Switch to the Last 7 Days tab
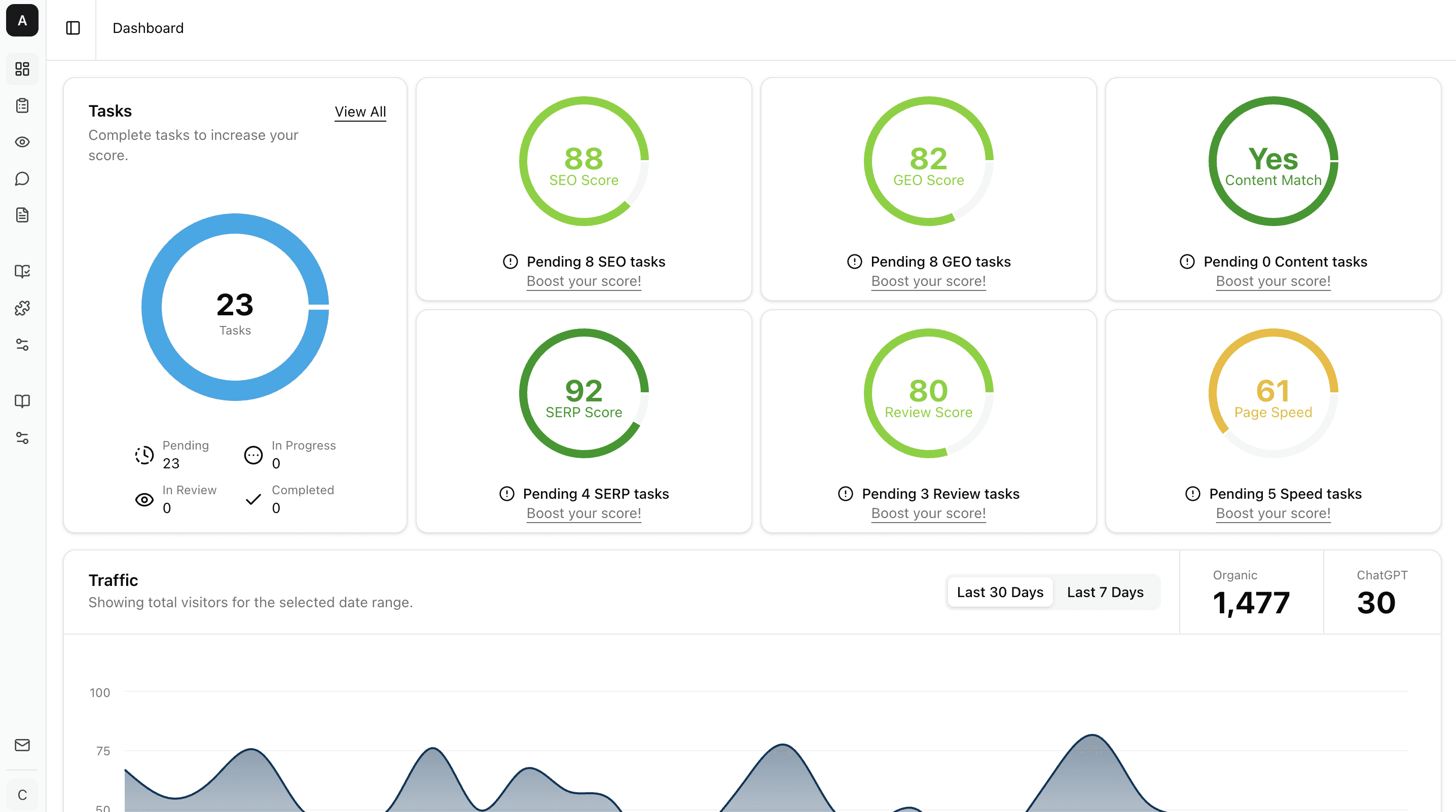Viewport: 1456px width, 812px height. [1105, 592]
